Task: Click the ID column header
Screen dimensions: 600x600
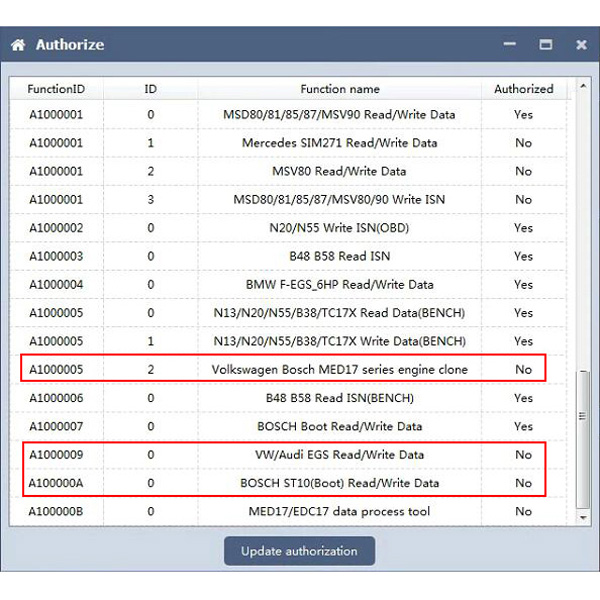Action: 150,89
